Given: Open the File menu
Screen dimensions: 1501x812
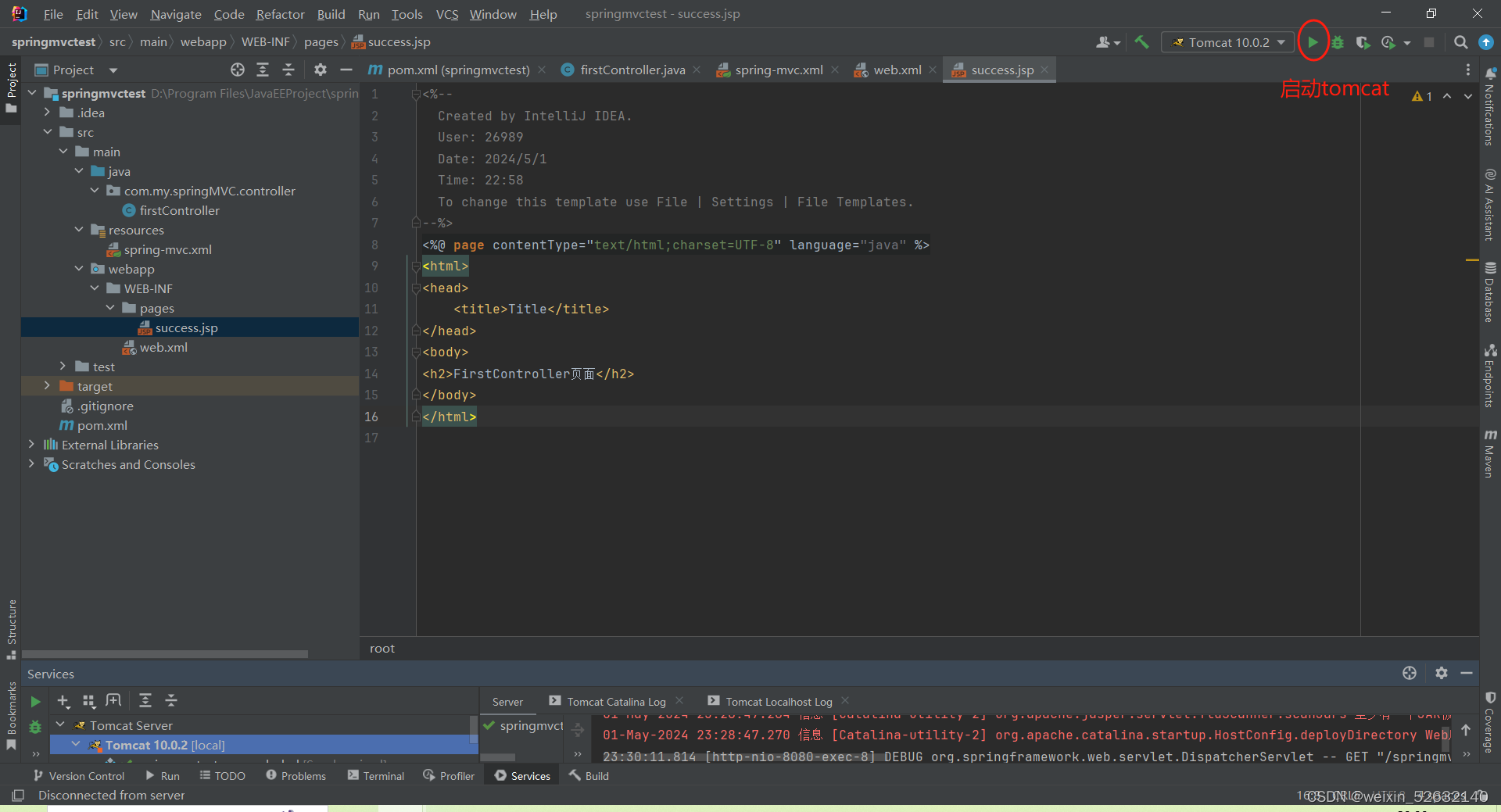Looking at the screenshot, I should (x=53, y=14).
